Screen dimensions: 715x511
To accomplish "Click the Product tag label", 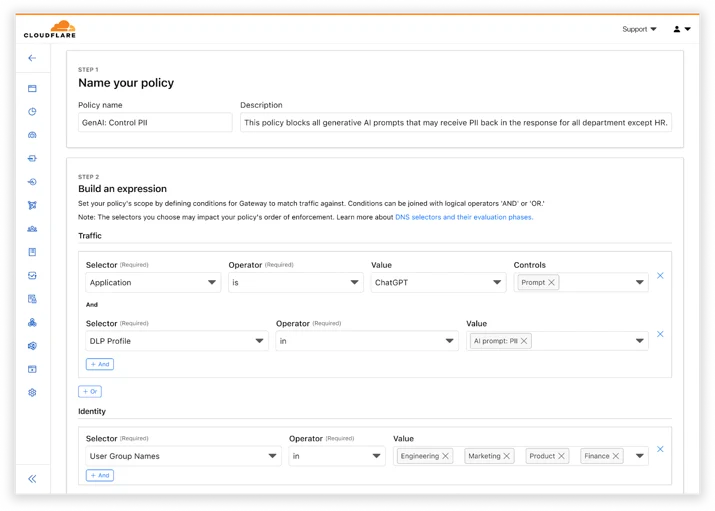I will click(542, 456).
